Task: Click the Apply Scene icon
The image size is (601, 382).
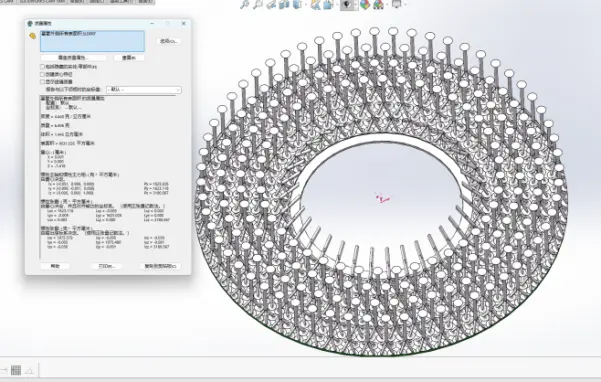Action: 378,4
